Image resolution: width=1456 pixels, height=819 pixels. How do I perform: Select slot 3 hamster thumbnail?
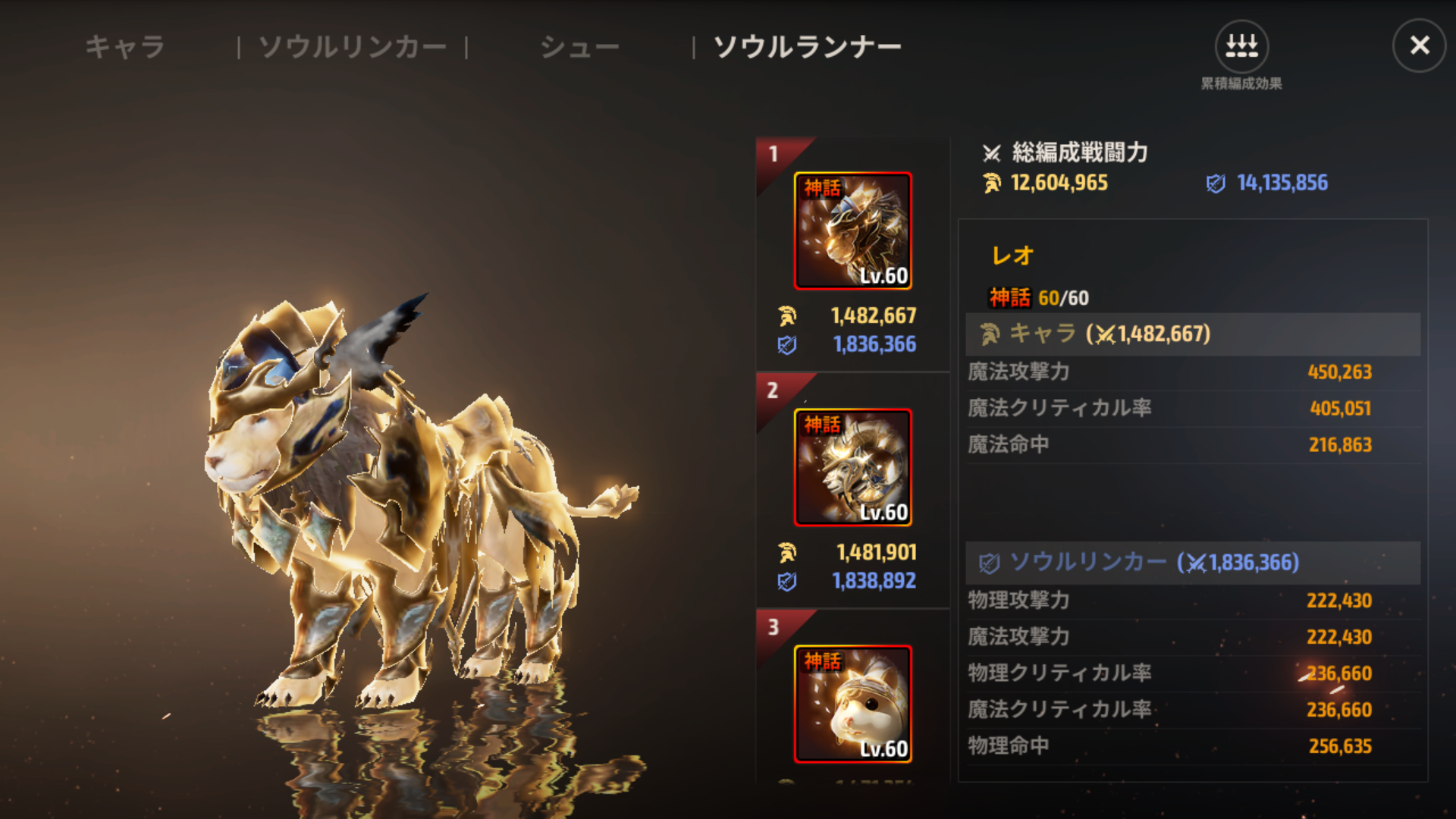[853, 704]
